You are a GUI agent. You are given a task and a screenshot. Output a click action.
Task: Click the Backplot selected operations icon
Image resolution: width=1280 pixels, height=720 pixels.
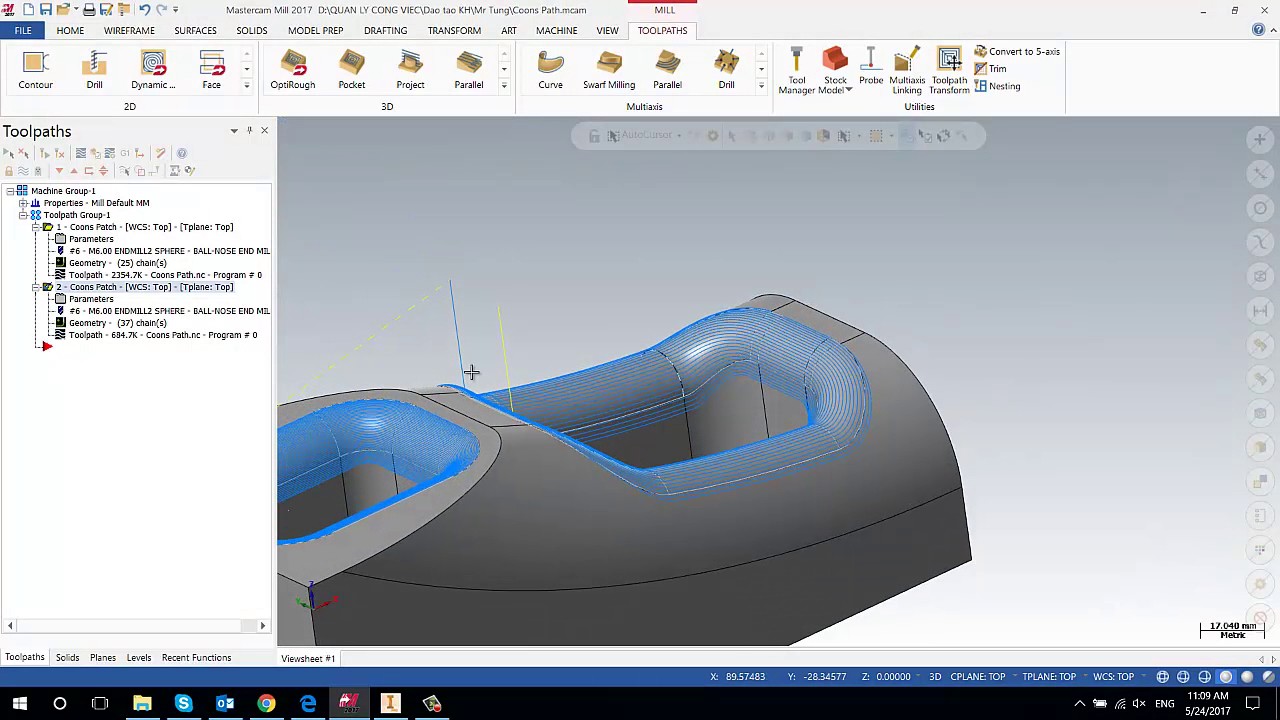click(x=81, y=153)
